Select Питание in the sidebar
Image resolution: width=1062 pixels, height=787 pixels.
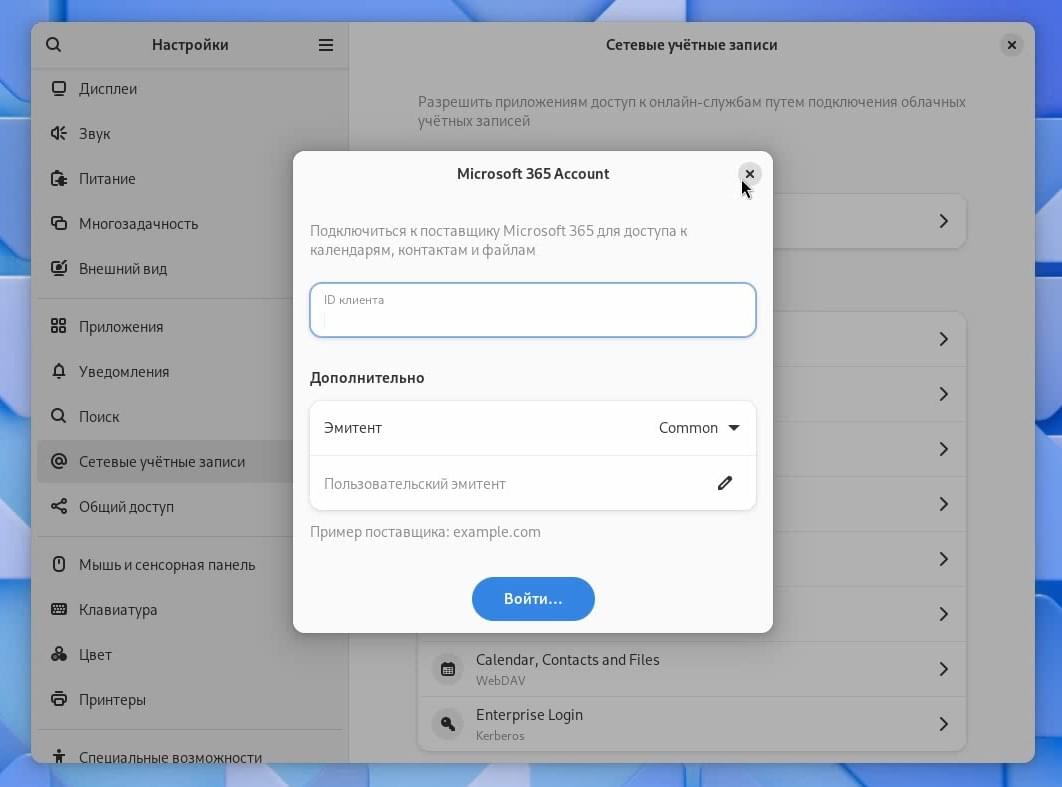click(190, 179)
